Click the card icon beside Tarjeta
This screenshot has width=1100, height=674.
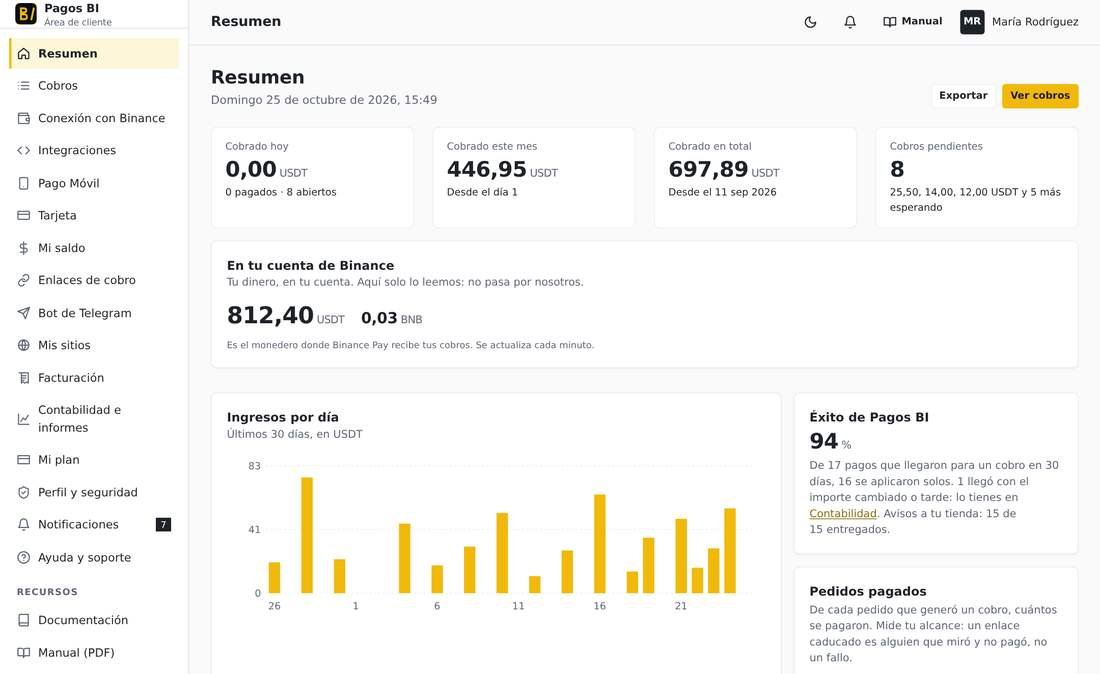(24, 215)
